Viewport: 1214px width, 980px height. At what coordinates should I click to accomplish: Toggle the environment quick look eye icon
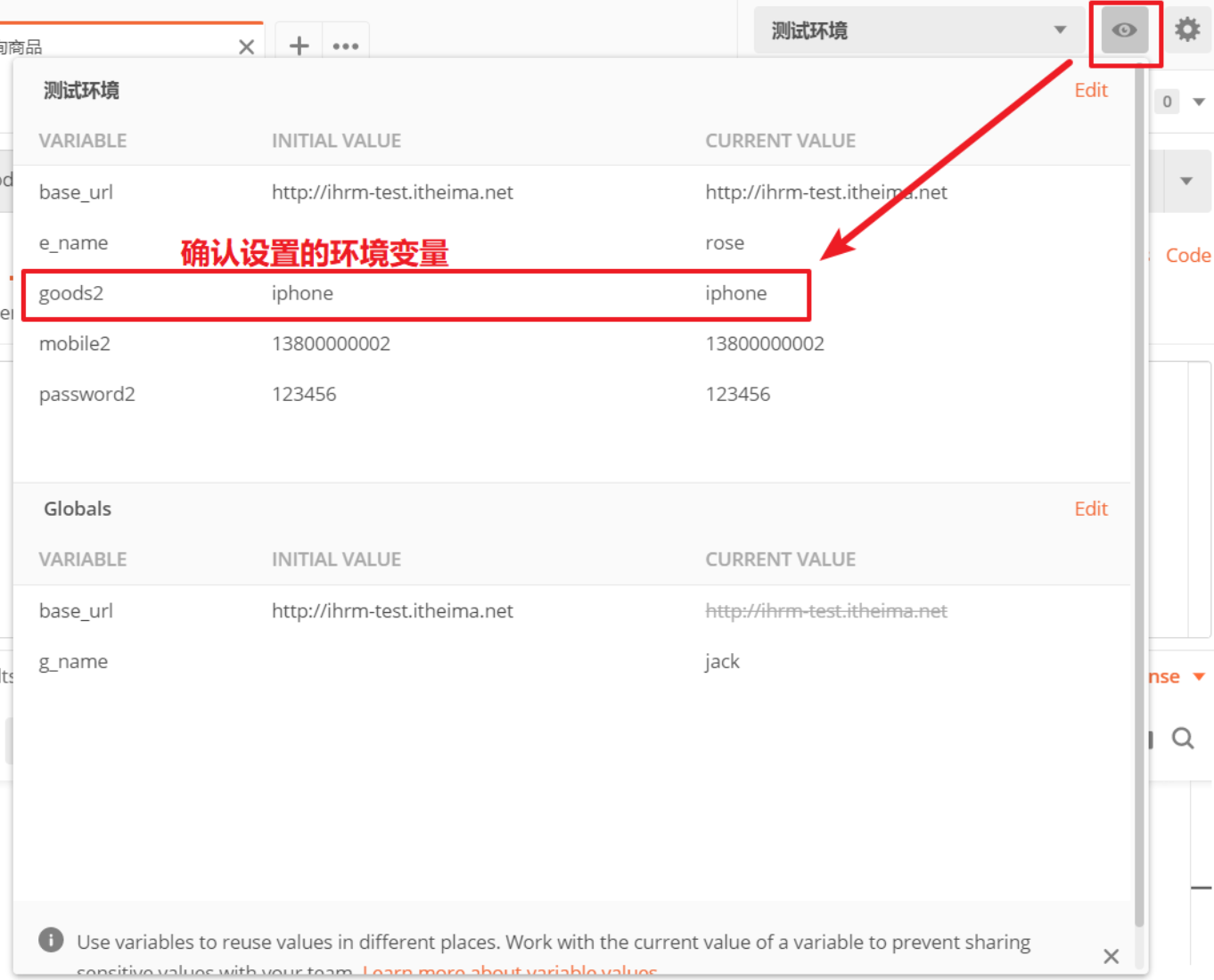tap(1124, 29)
